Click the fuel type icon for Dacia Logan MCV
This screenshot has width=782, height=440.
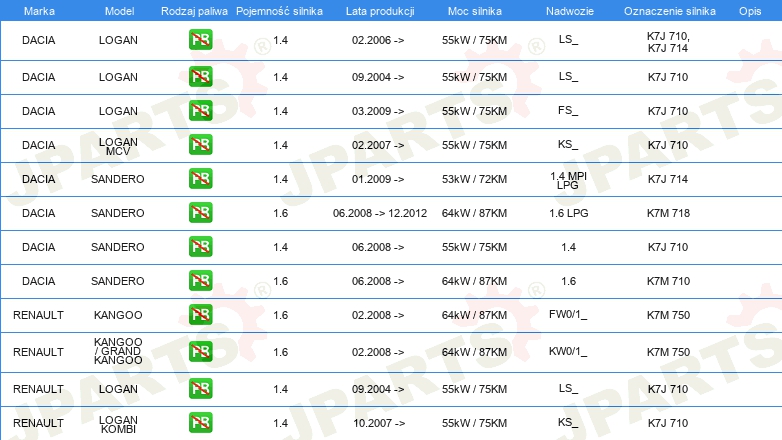200,145
